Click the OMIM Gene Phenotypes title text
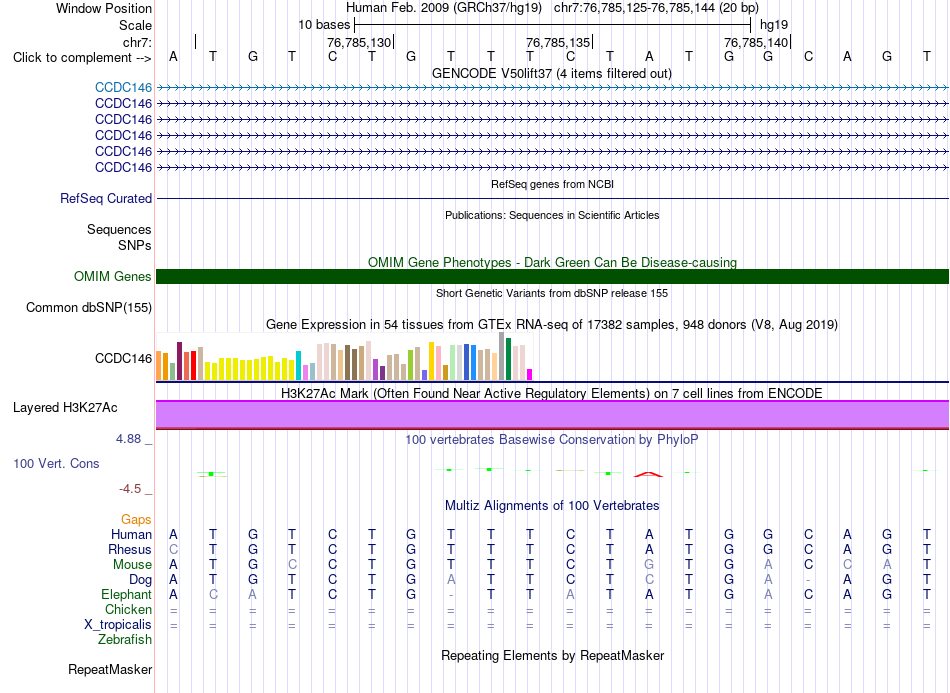This screenshot has width=950, height=693. pyautogui.click(x=552, y=262)
